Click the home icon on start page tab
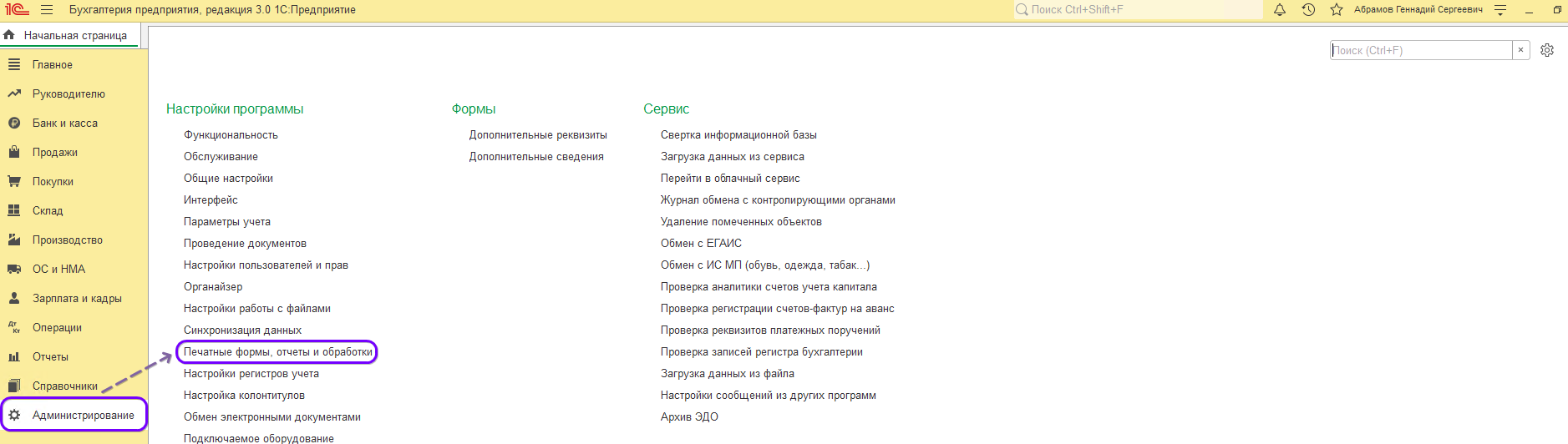The height and width of the screenshot is (444, 1568). coord(9,35)
